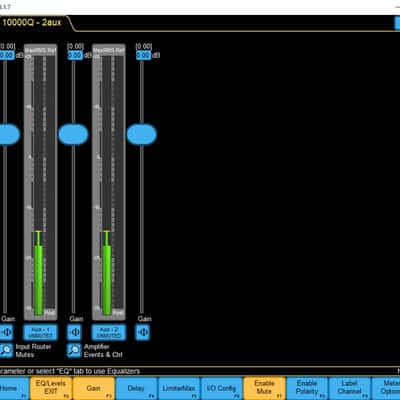Switch to the 10000Q - 2aux tab
The height and width of the screenshot is (400, 400).
(32, 23)
